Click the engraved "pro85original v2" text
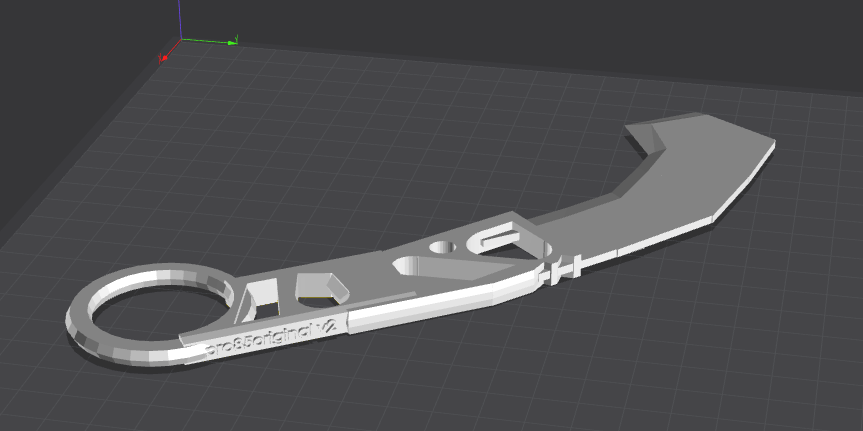Screen dimensions: 863x431 pyautogui.click(x=271, y=339)
